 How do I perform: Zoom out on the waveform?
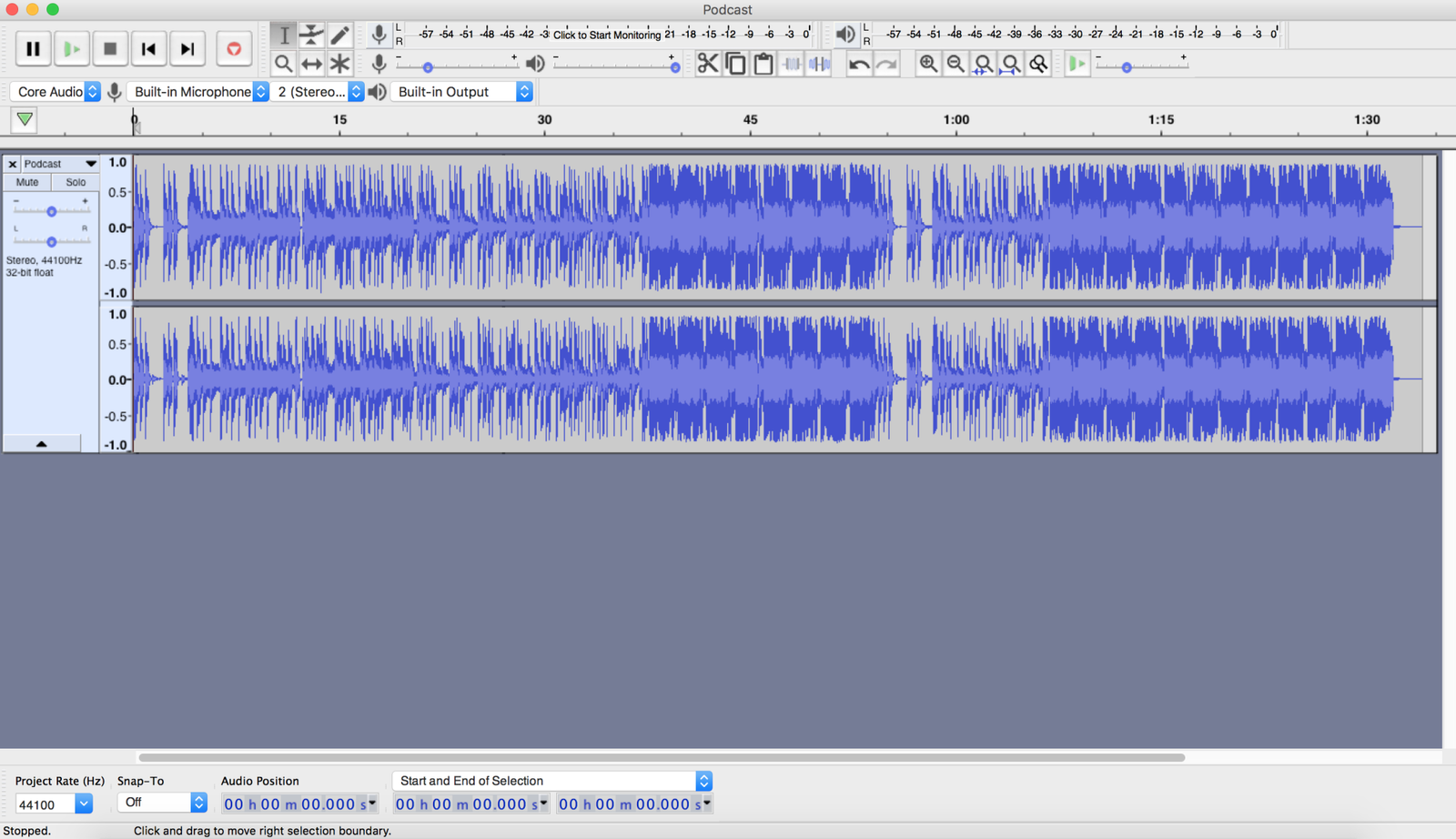[x=955, y=64]
